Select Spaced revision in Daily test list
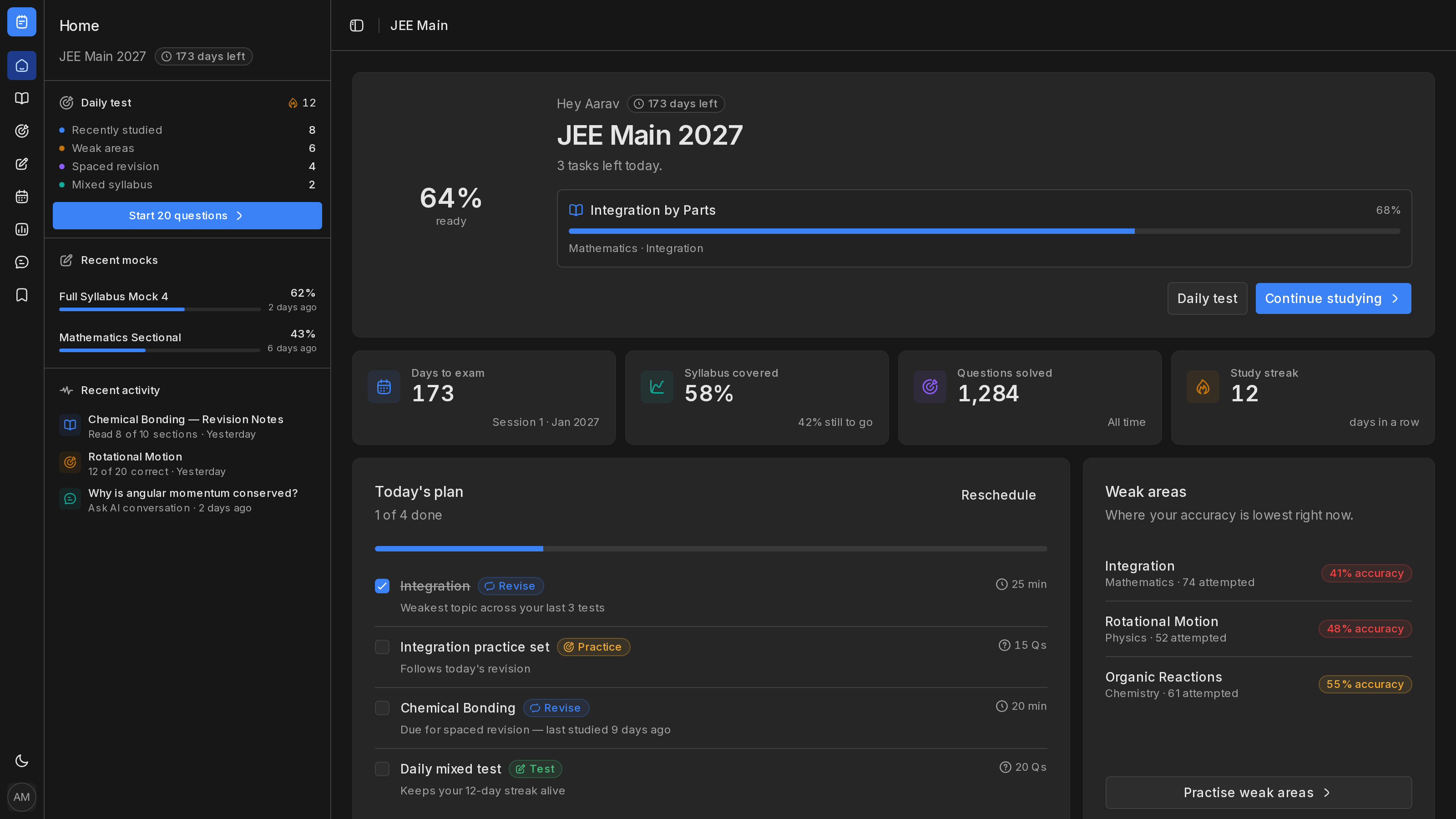 tap(187, 166)
